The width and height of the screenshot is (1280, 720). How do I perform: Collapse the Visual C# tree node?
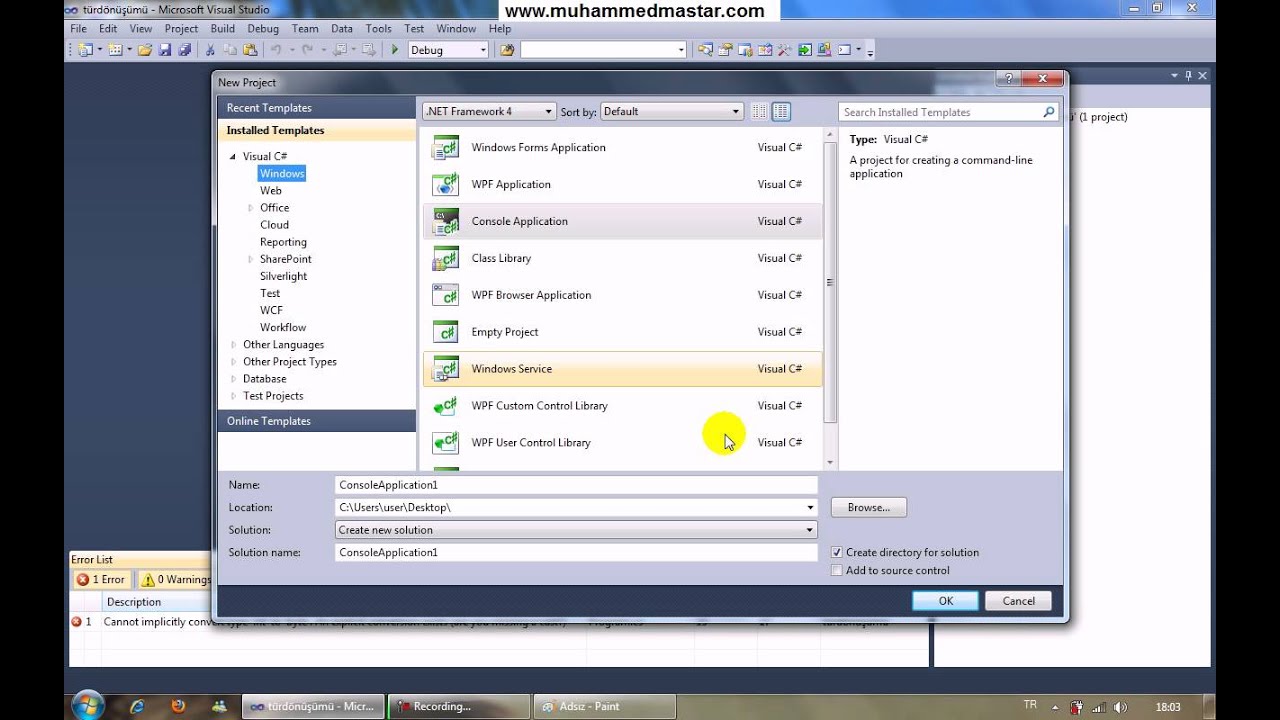[x=233, y=157]
